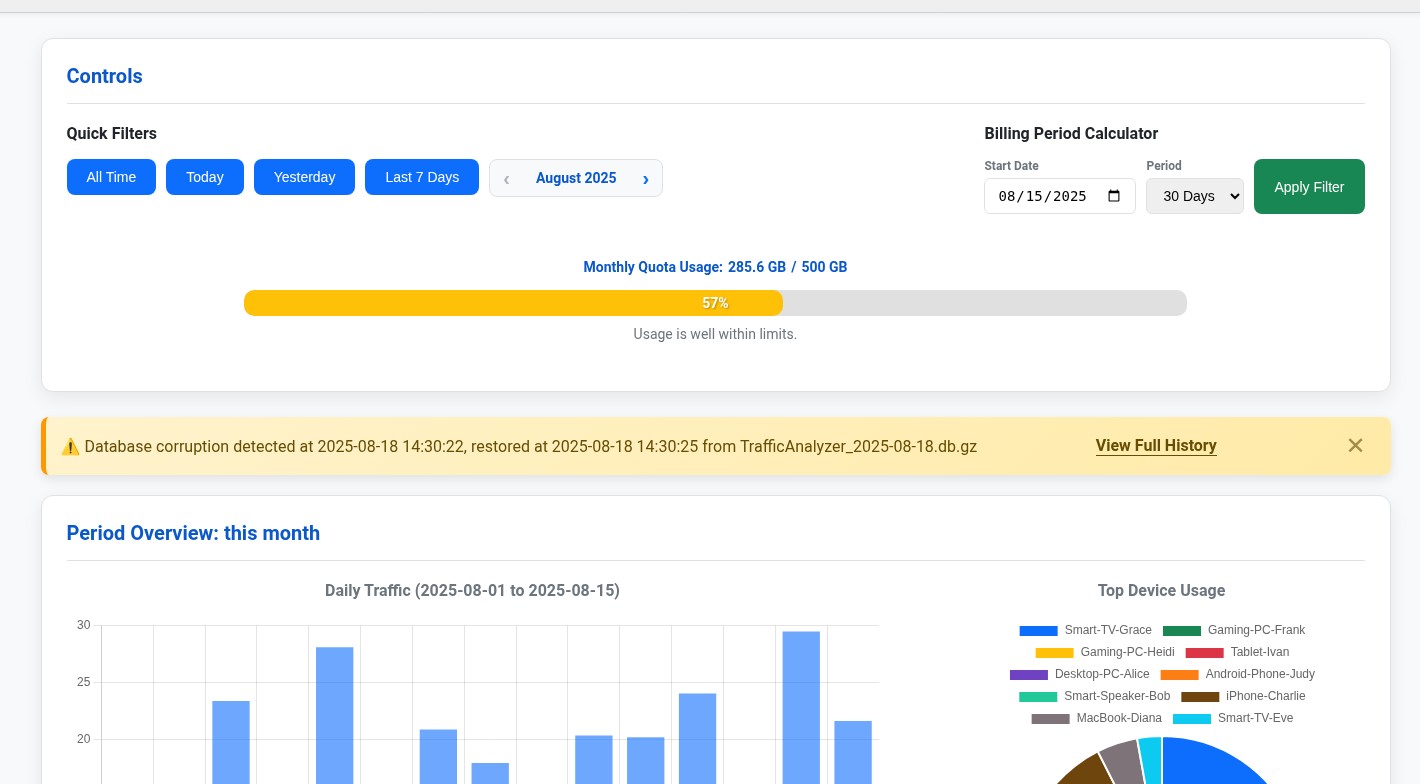Go to next month using right chevron
The image size is (1420, 784).
click(x=645, y=179)
